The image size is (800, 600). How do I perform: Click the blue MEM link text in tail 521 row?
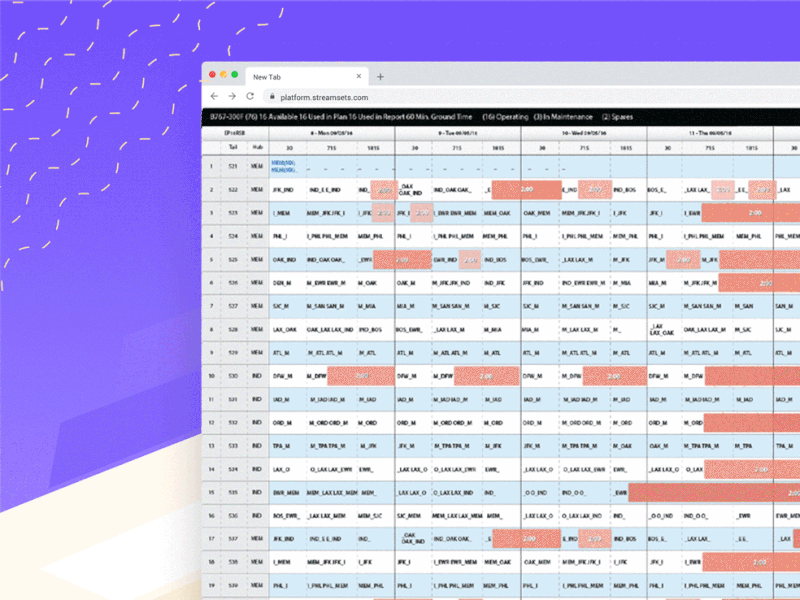click(283, 166)
